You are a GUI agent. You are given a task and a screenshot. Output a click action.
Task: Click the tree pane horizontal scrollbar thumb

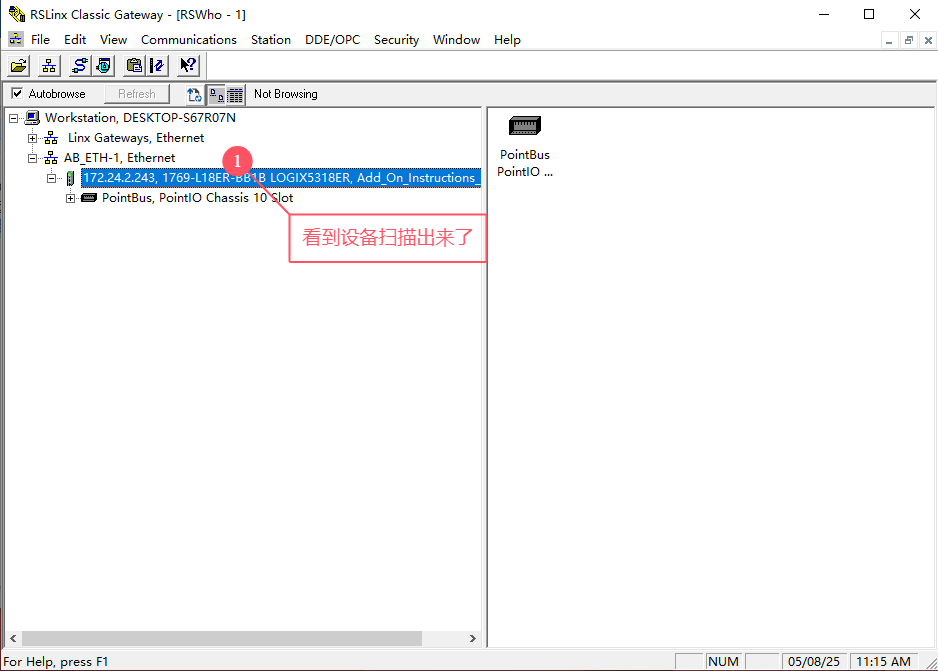point(222,638)
